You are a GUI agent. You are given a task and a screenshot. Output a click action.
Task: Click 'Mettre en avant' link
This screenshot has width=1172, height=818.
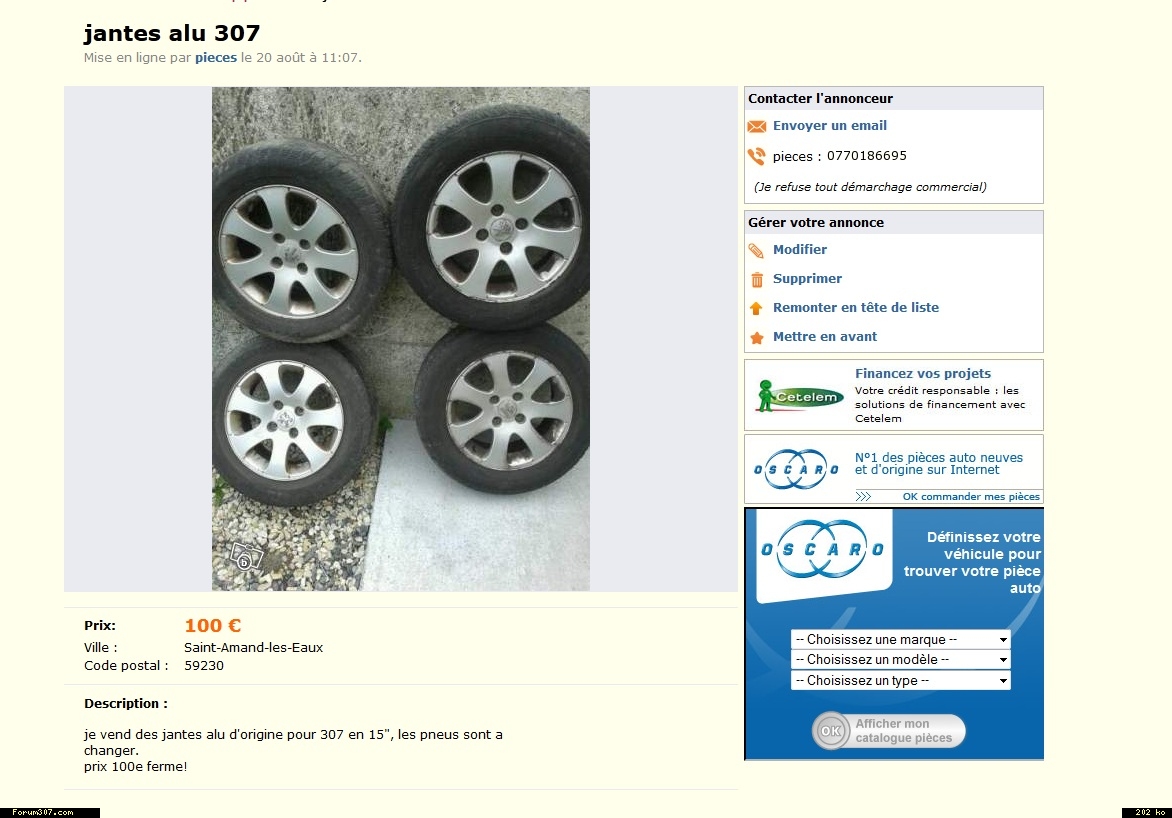point(825,336)
